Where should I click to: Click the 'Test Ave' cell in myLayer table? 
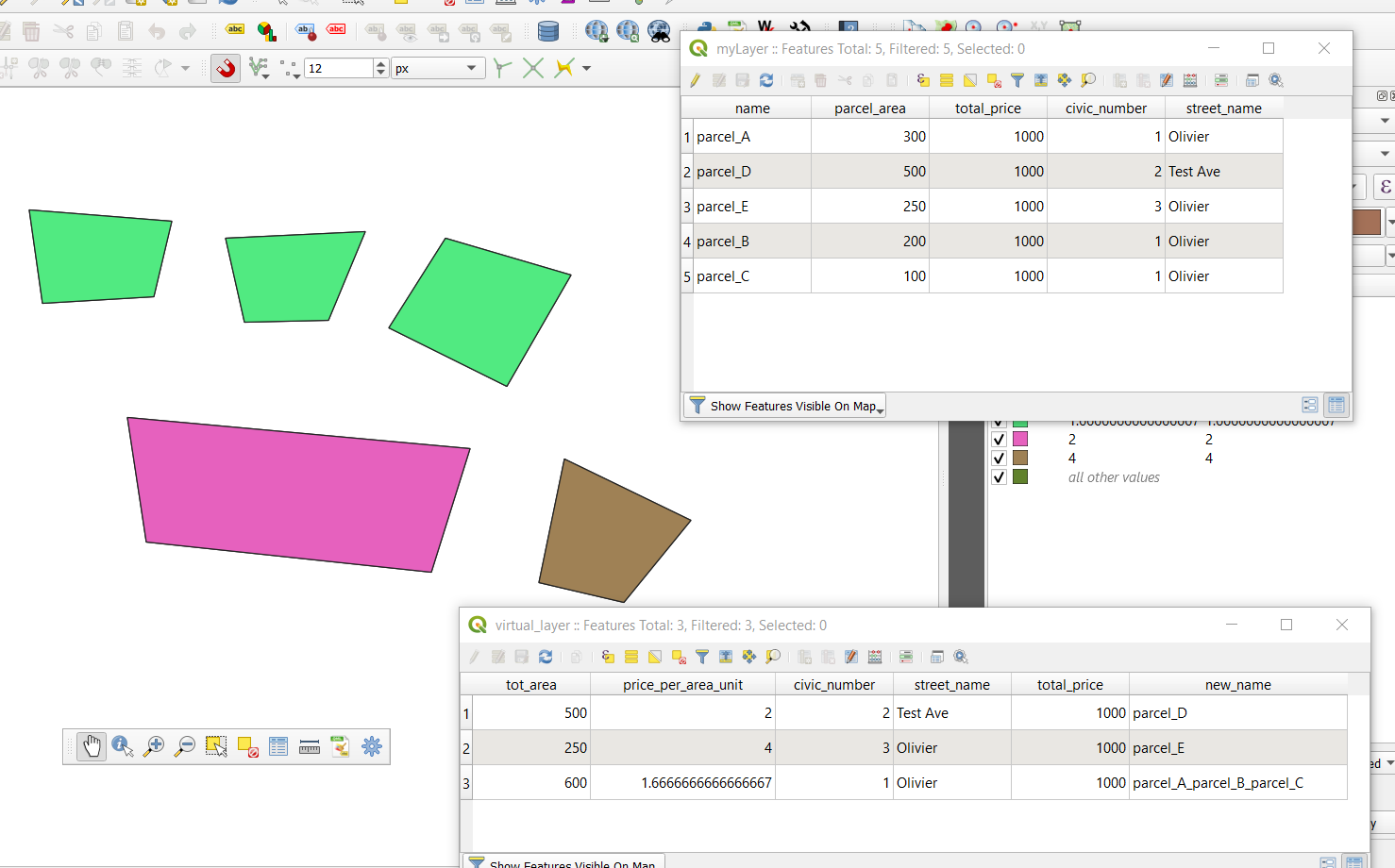click(1224, 172)
